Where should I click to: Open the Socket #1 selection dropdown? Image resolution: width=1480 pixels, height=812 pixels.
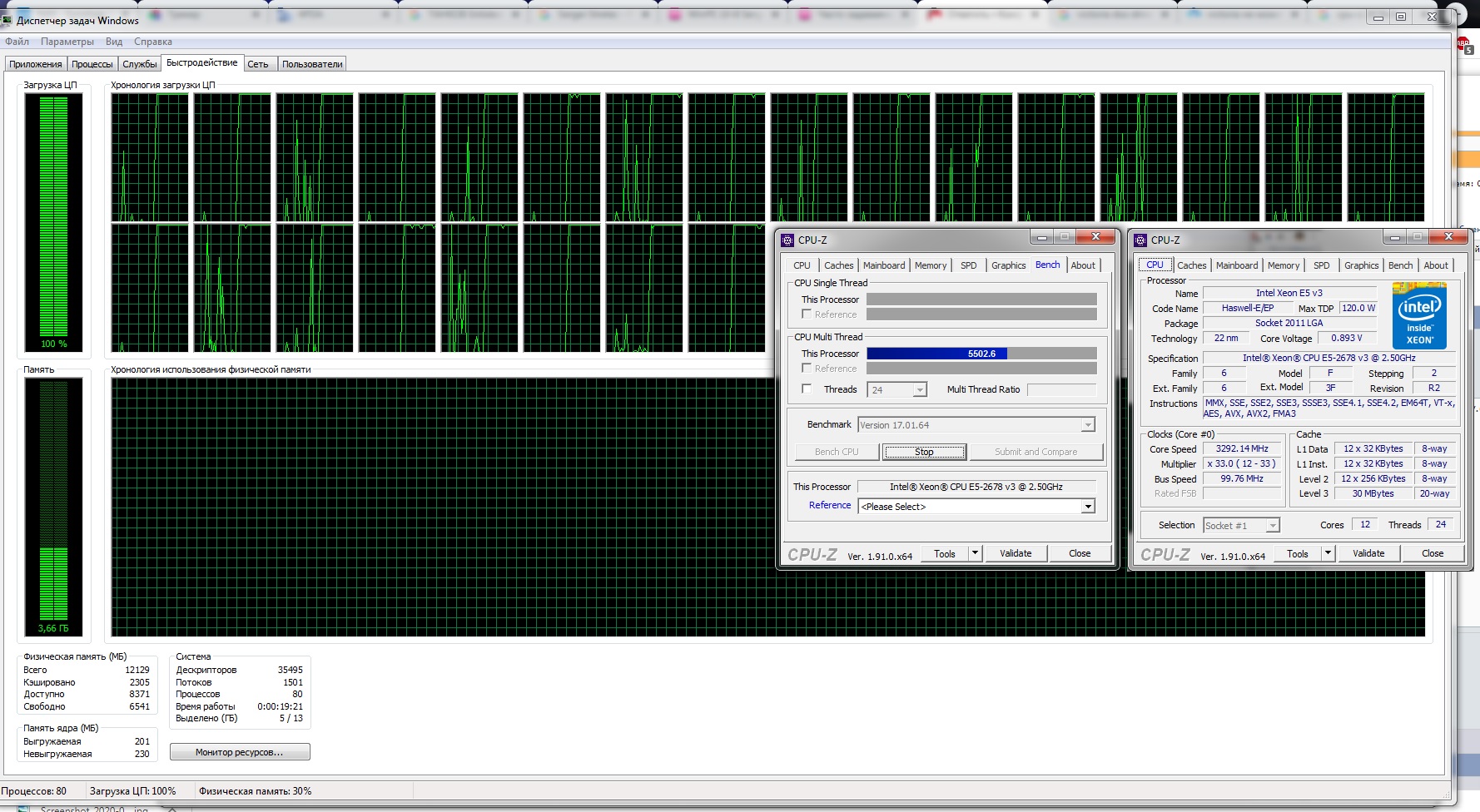[1241, 525]
